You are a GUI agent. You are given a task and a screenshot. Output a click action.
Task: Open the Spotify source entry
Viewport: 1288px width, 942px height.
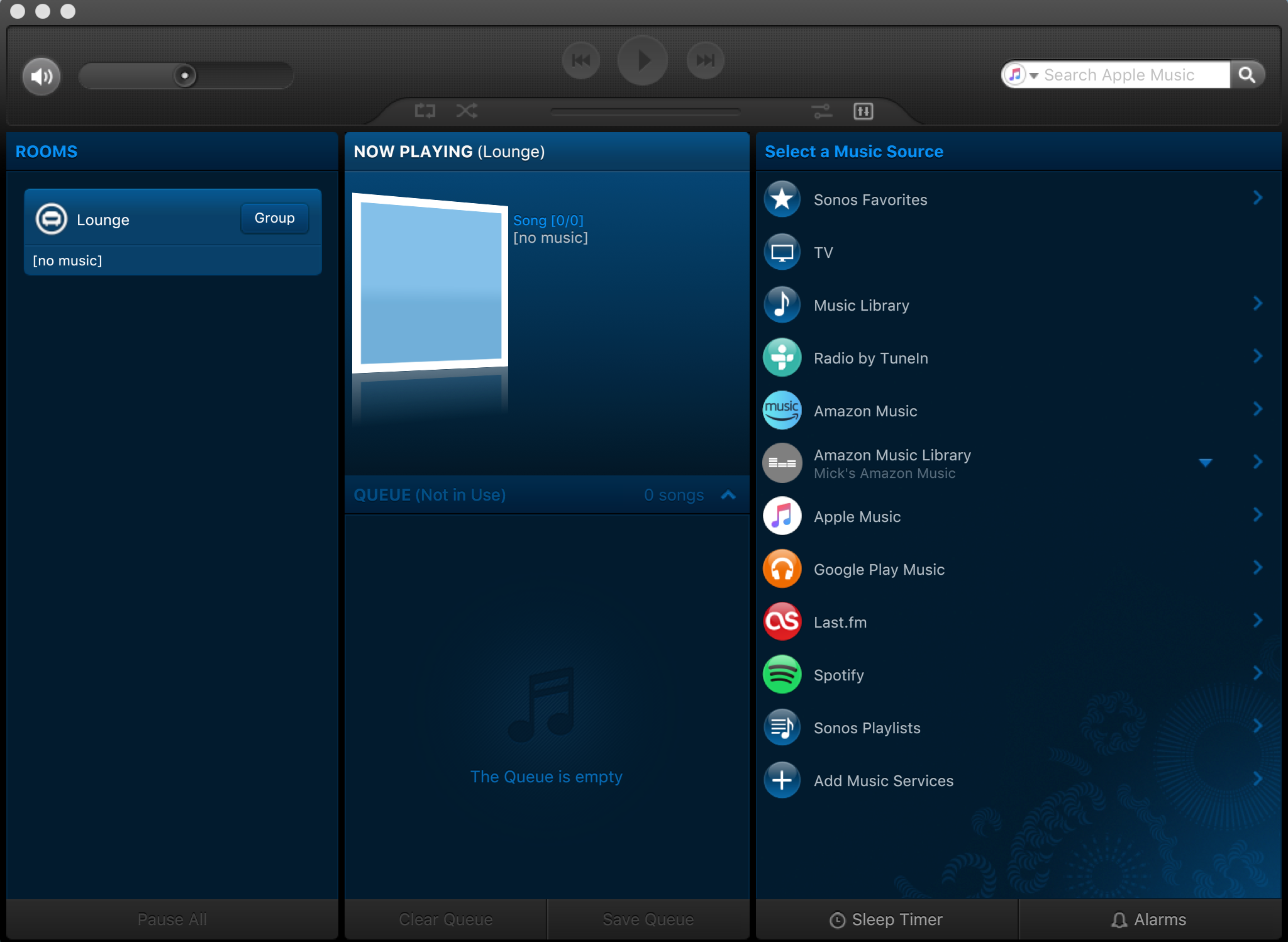pos(1018,675)
